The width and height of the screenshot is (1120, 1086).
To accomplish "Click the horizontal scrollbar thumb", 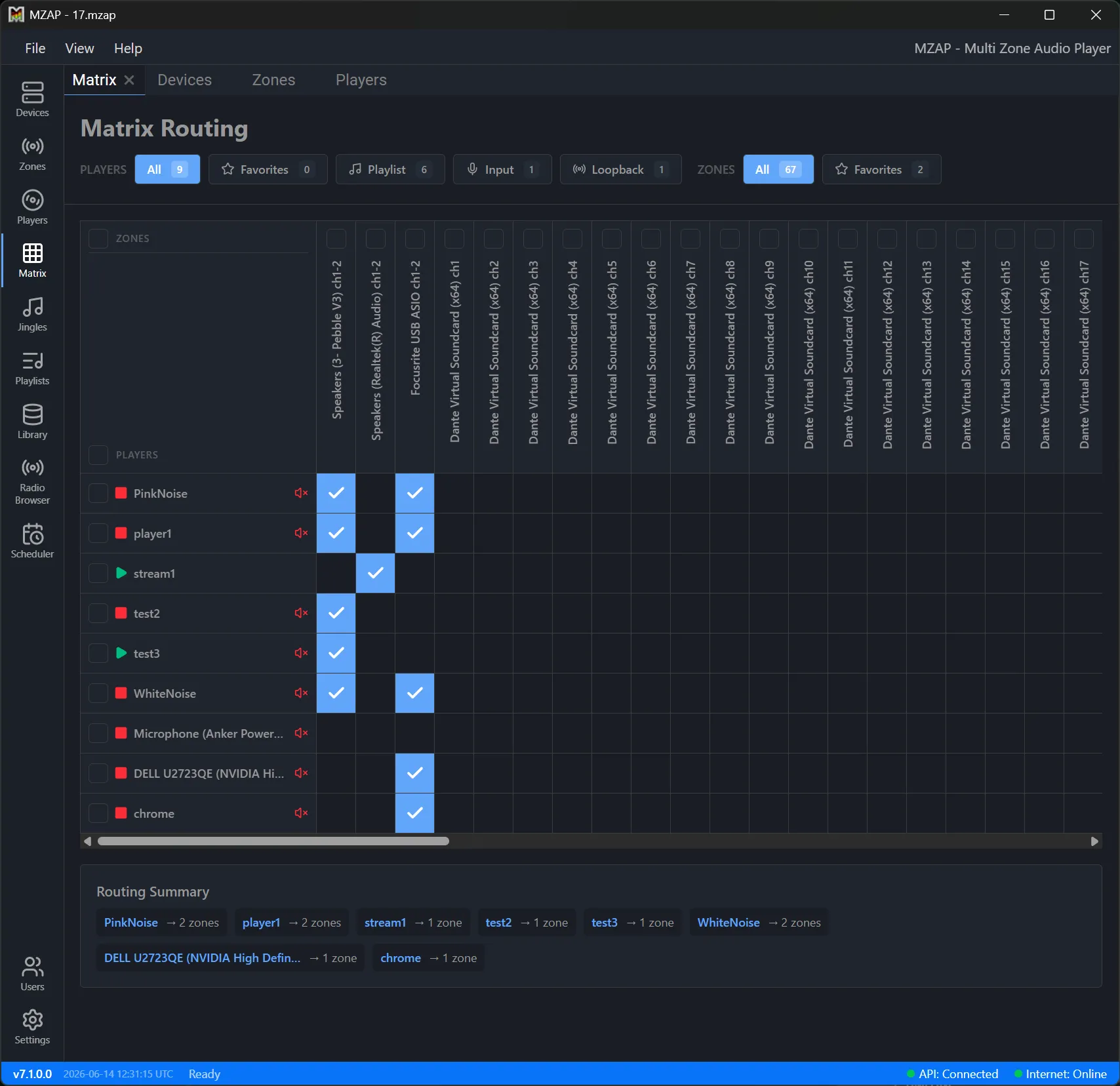I will coord(273,841).
